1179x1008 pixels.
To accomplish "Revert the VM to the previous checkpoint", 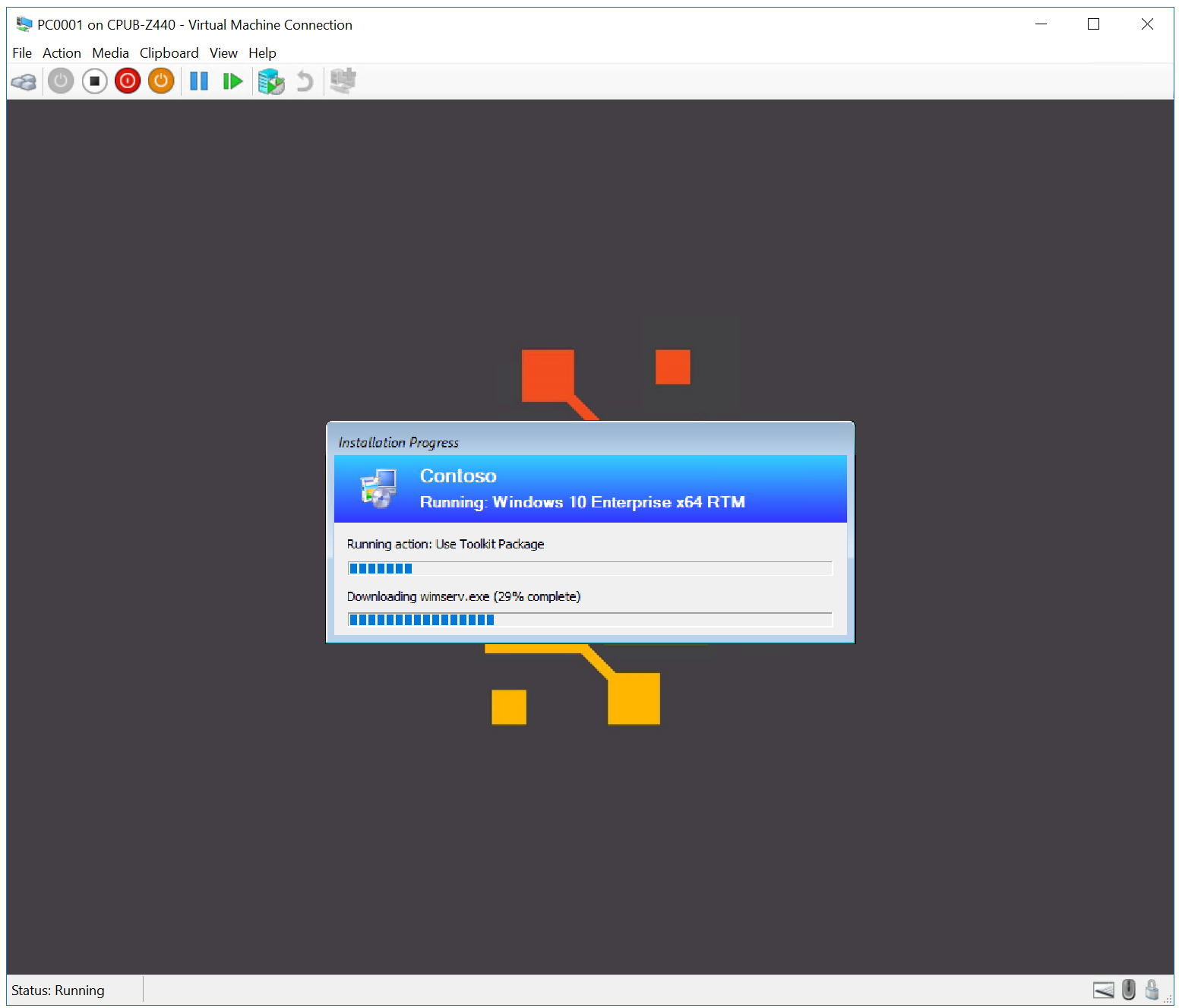I will (x=305, y=81).
